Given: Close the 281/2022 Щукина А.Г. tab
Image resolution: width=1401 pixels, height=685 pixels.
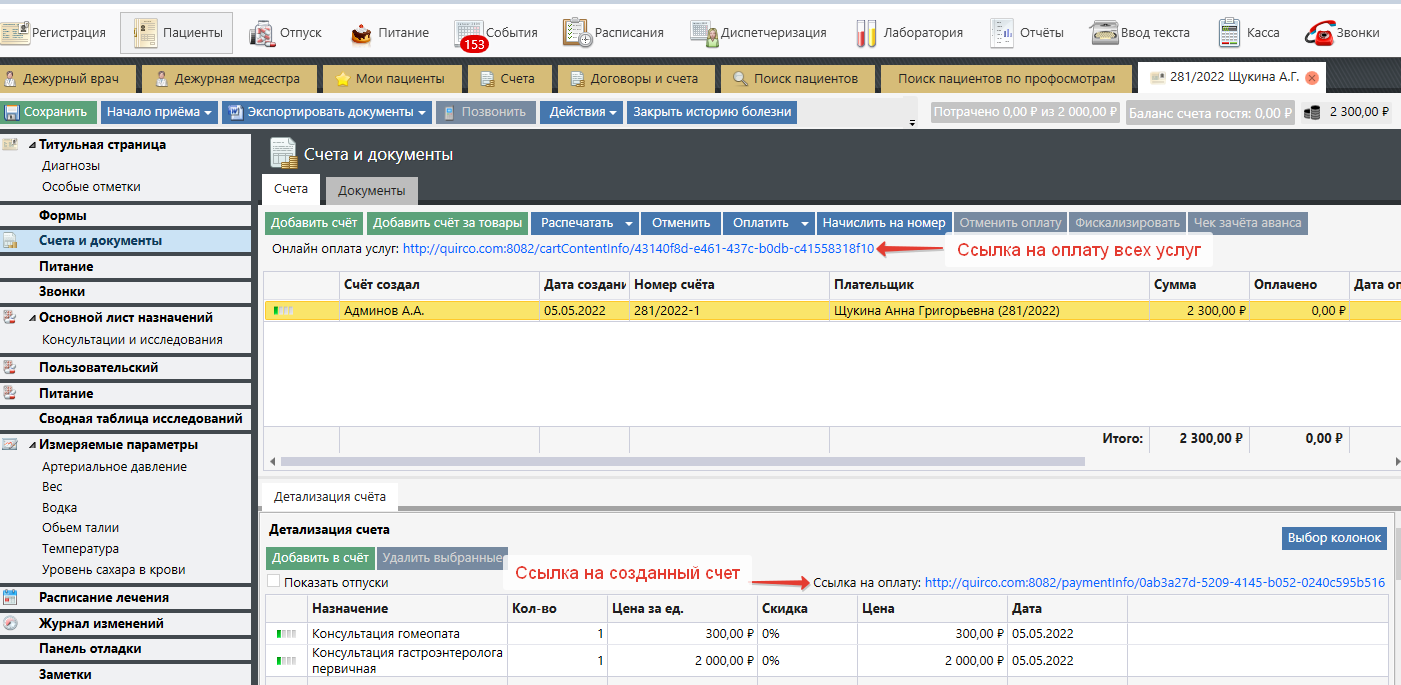Looking at the screenshot, I should coord(1311,78).
